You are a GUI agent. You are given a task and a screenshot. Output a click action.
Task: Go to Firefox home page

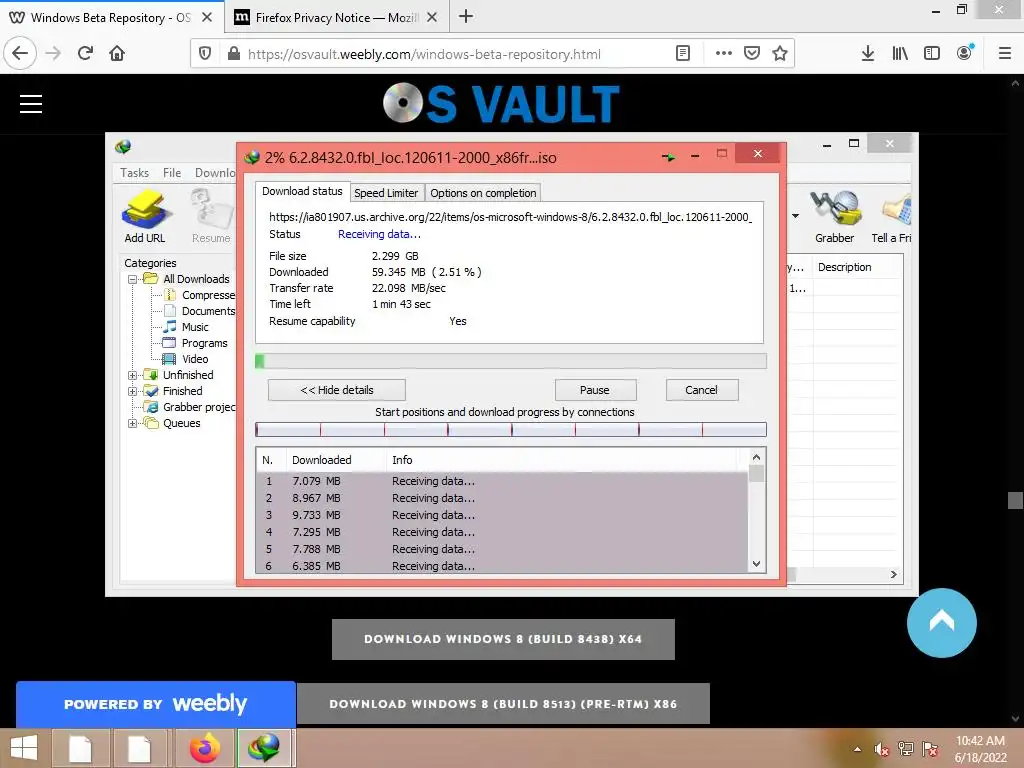117,54
